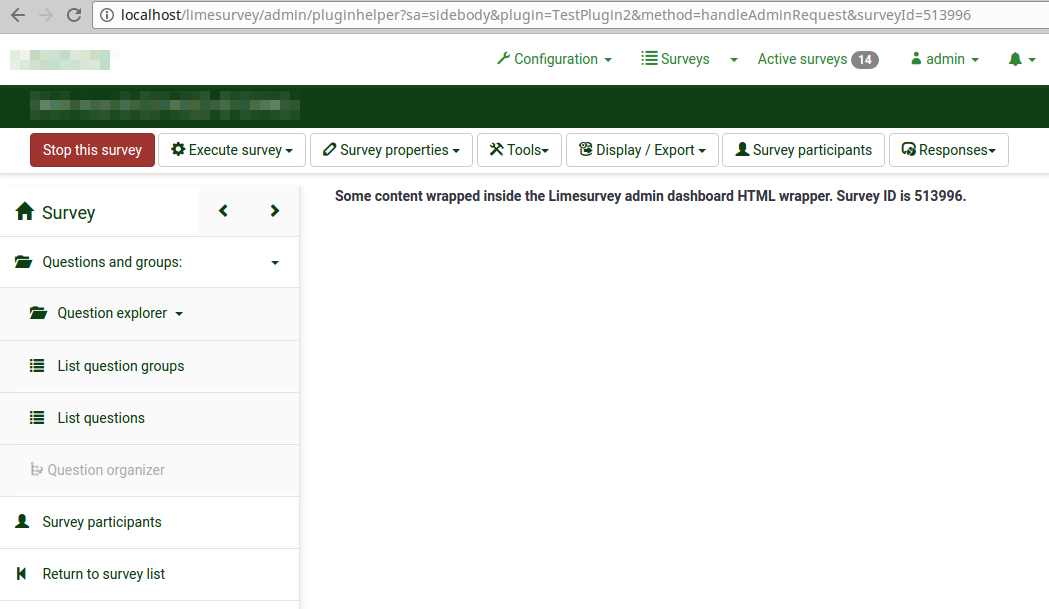Open the Surveys list link

pyautogui.click(x=675, y=59)
